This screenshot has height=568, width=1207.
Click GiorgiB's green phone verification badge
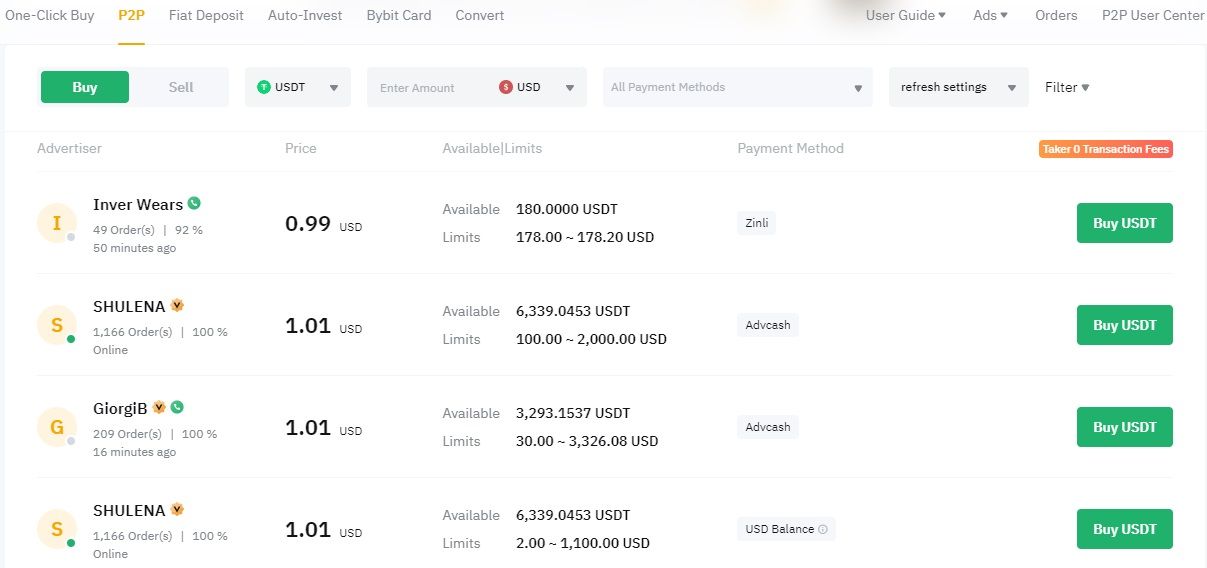pos(177,407)
